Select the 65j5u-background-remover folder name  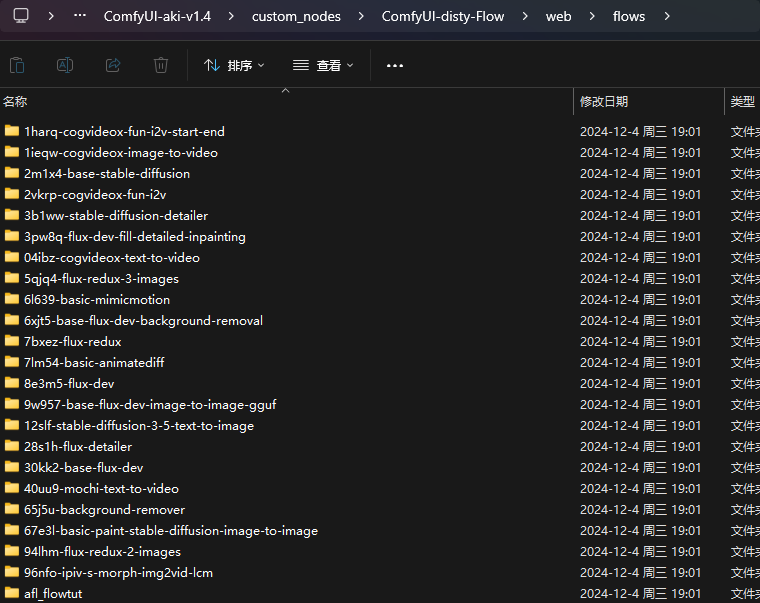click(104, 509)
